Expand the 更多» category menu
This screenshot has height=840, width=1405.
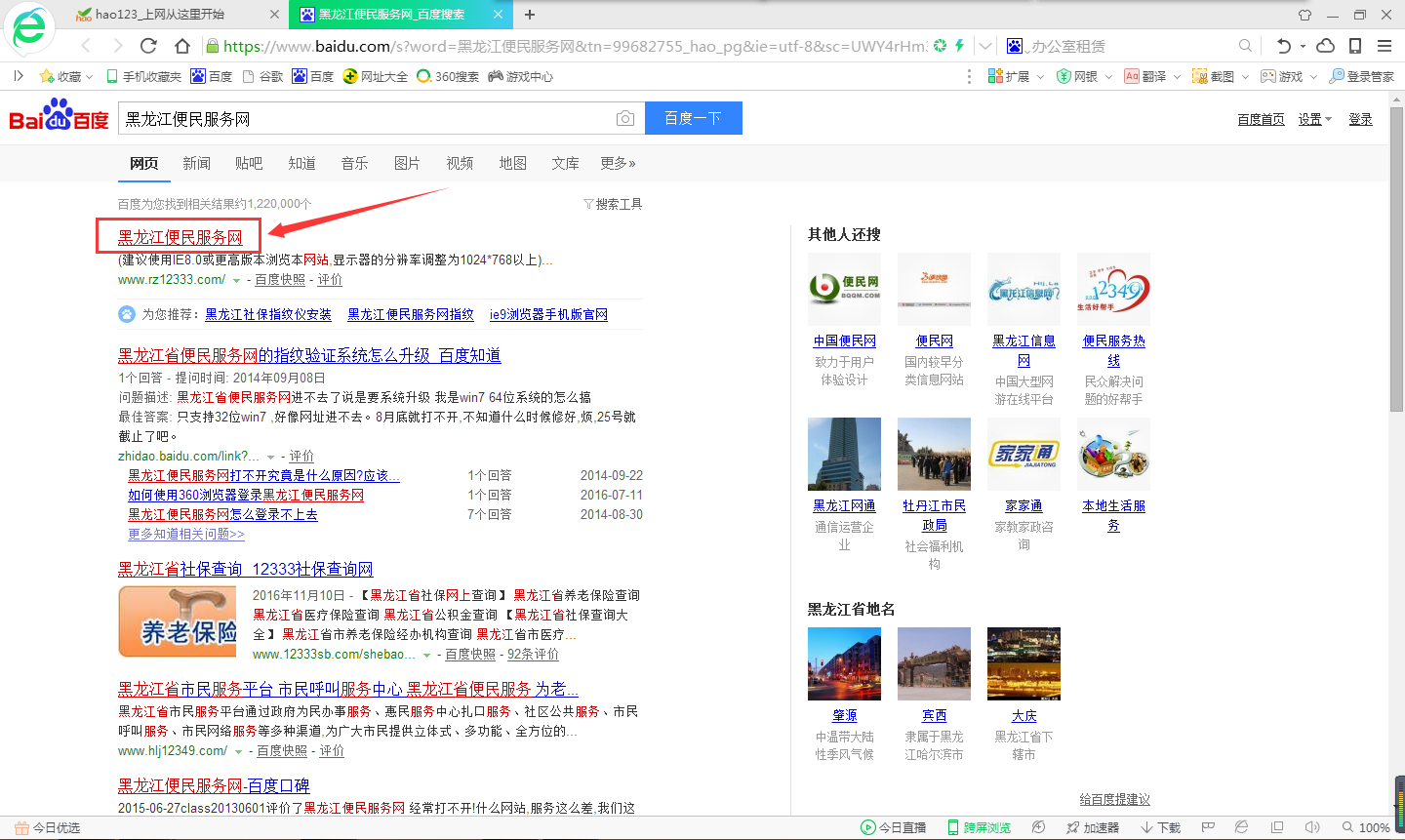618,163
